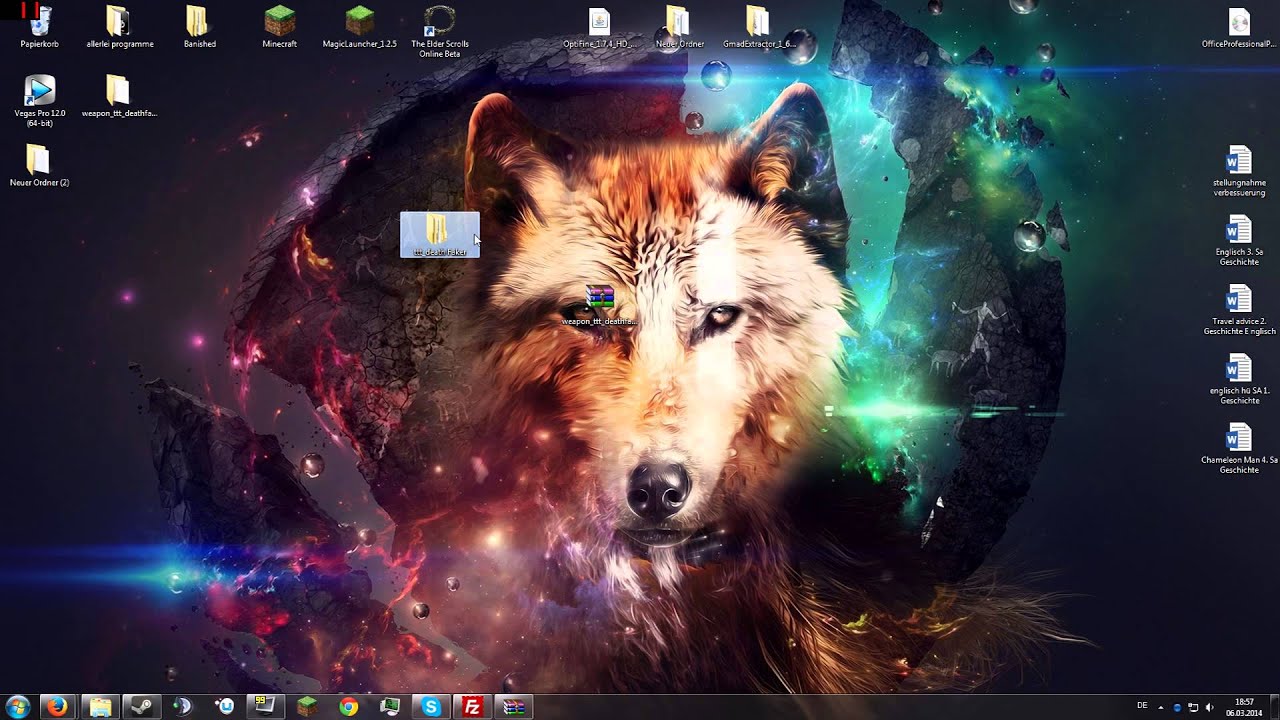Open the Windows Start menu
1280x720 pixels.
(x=17, y=706)
